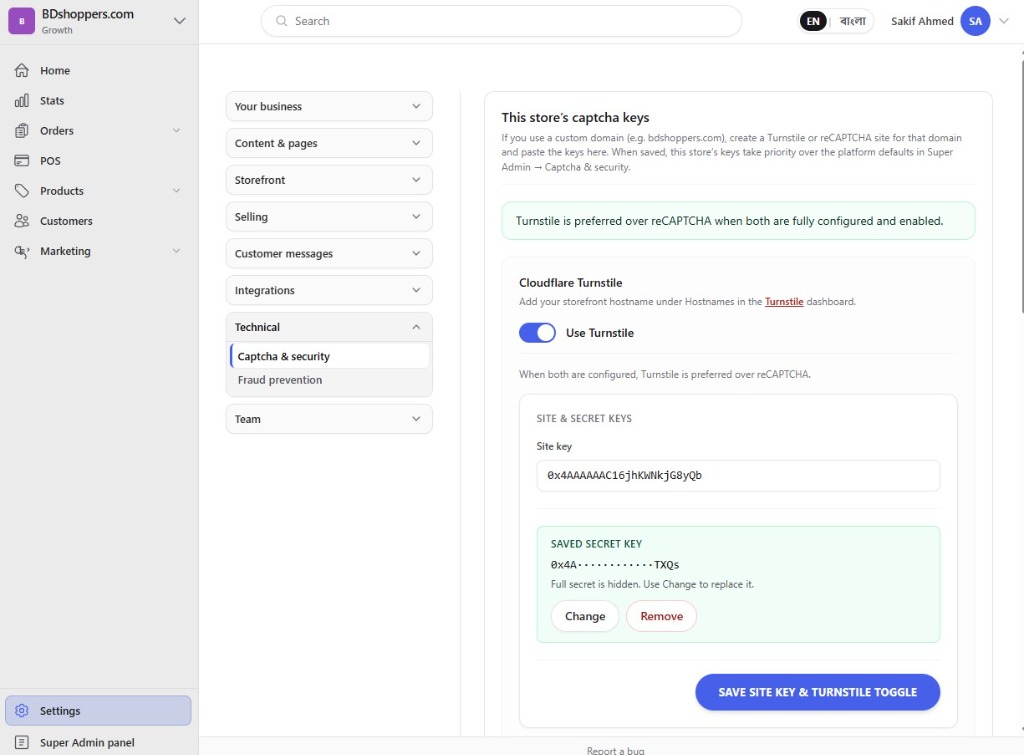The height and width of the screenshot is (755, 1024).
Task: Click the Products tag icon
Action: pos(22,191)
